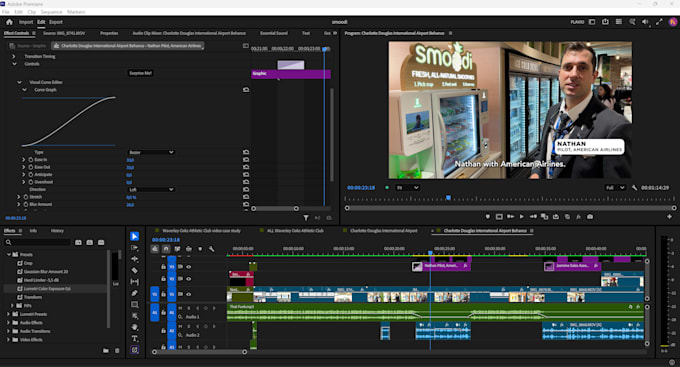Expand Transition Timing section

coord(13,56)
